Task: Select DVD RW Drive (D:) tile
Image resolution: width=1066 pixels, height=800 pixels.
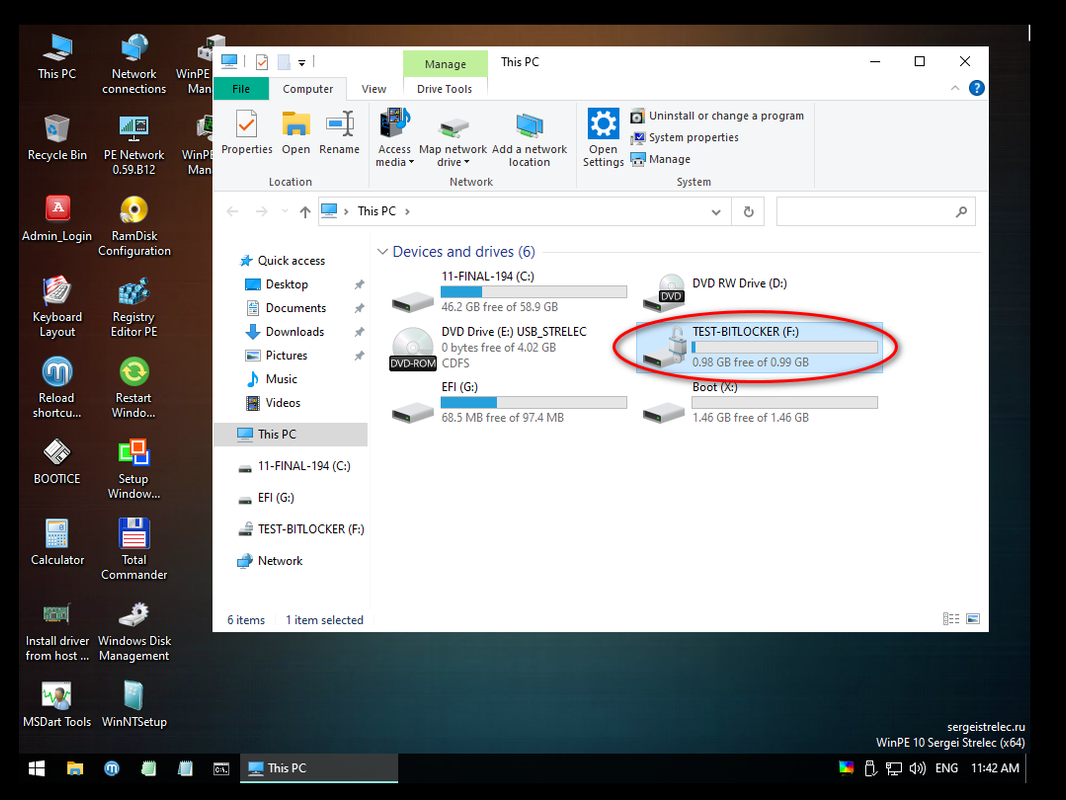Action: pos(759,292)
